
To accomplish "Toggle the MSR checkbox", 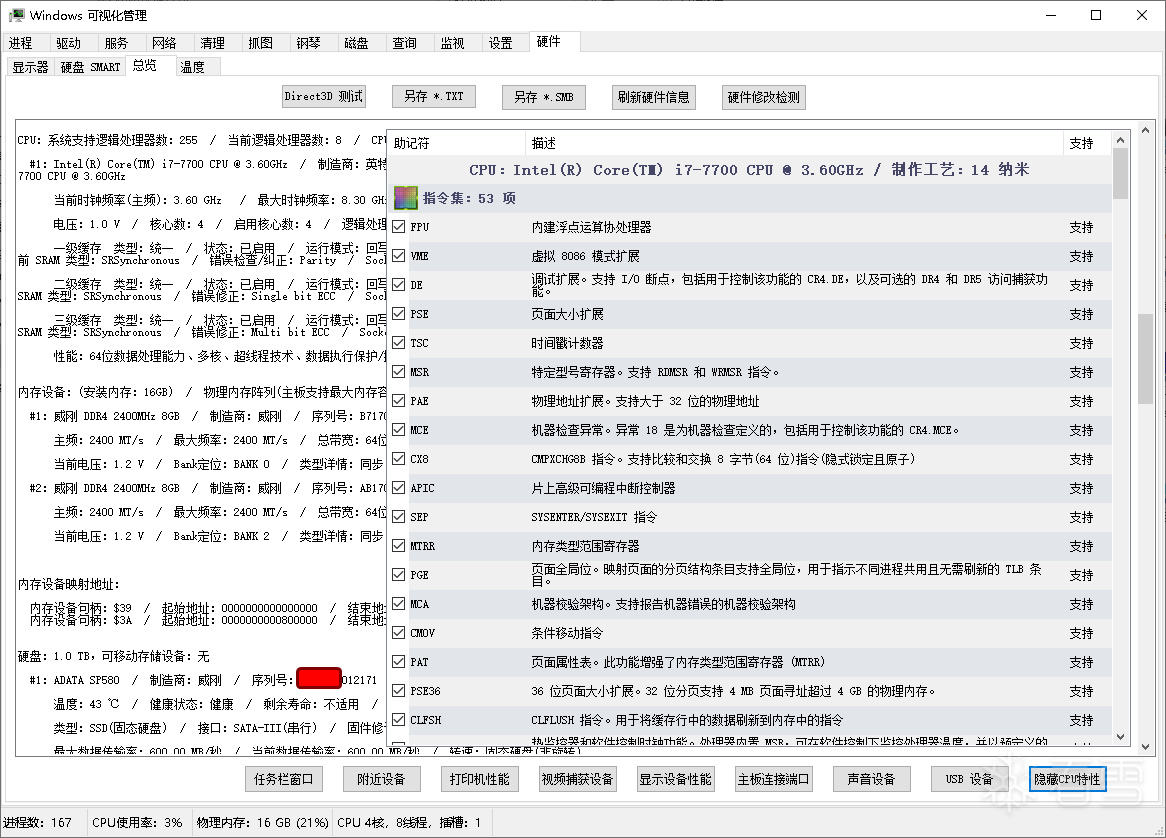I will [399, 372].
